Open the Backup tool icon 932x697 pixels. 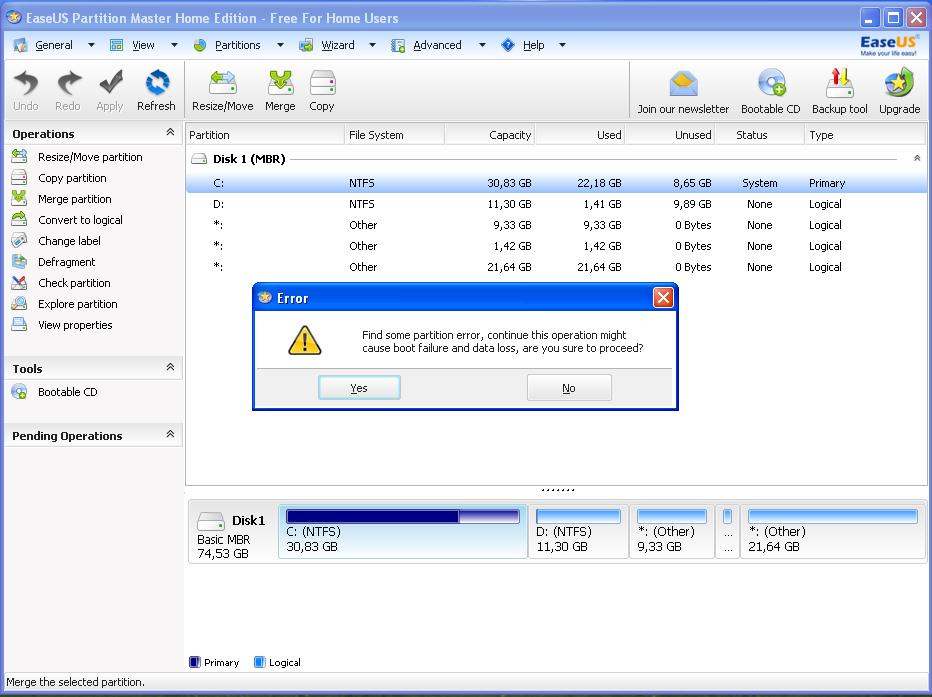click(839, 84)
